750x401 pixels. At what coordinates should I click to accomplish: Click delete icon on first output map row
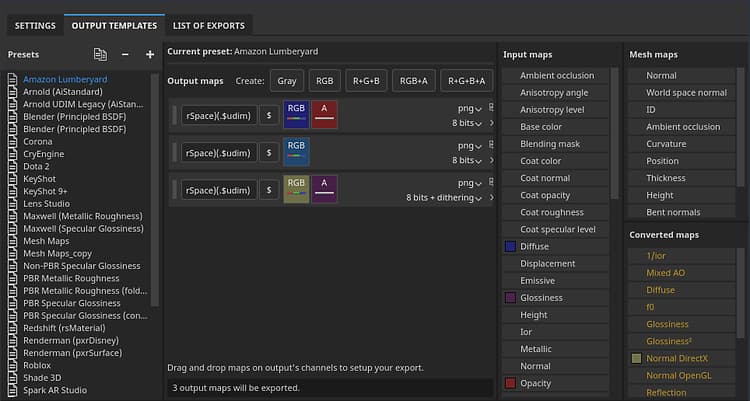489,107
